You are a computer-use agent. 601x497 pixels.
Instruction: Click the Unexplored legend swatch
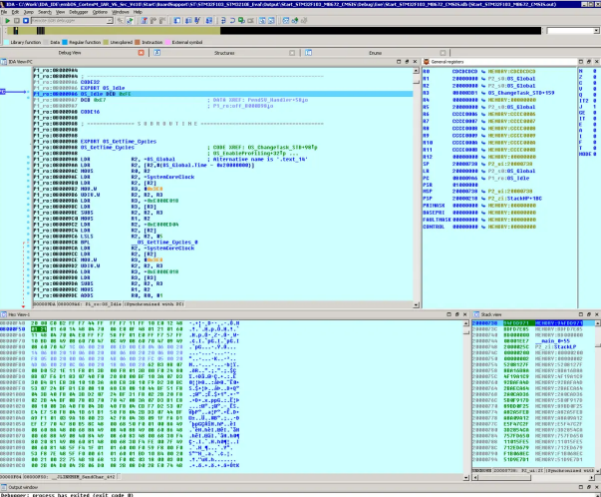click(x=106, y=43)
